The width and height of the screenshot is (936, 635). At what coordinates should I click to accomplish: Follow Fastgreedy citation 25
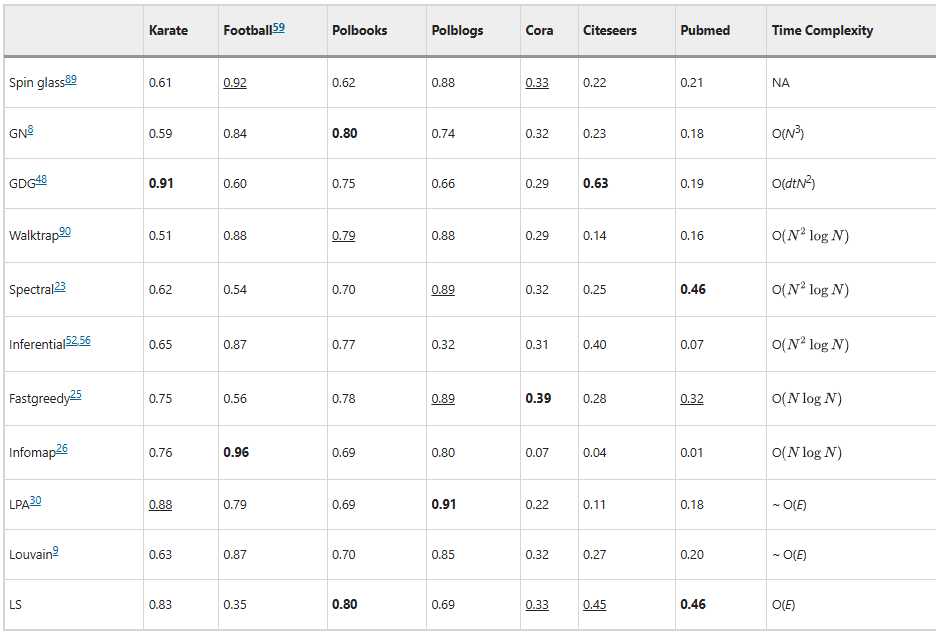click(76, 395)
